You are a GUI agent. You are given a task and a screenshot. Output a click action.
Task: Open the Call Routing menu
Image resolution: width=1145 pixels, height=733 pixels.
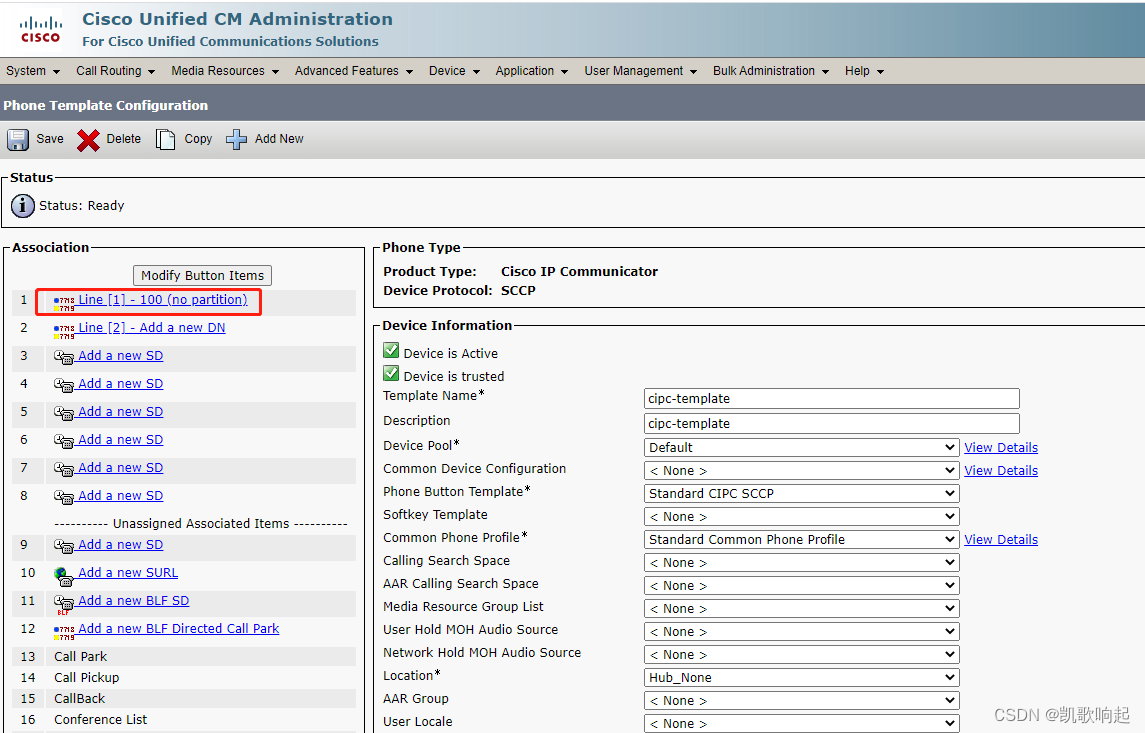110,70
